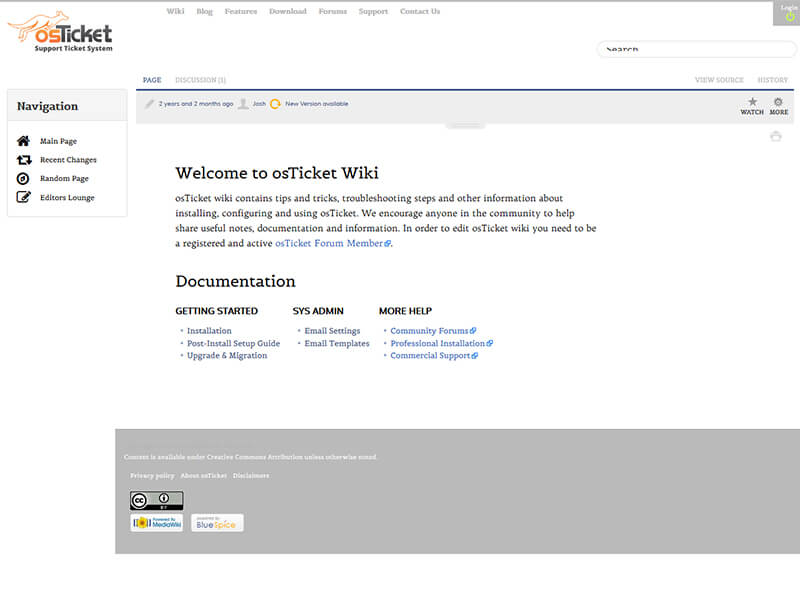
Task: Open Email Settings link
Action: click(332, 331)
